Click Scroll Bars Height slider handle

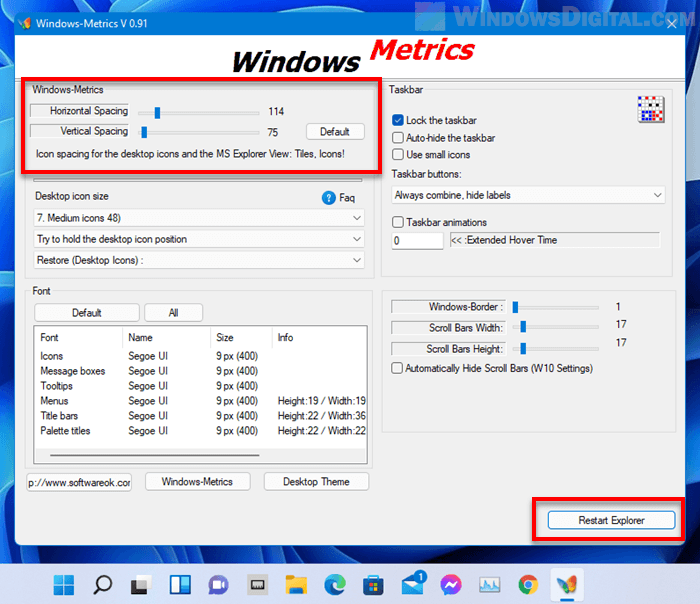pyautogui.click(x=523, y=348)
